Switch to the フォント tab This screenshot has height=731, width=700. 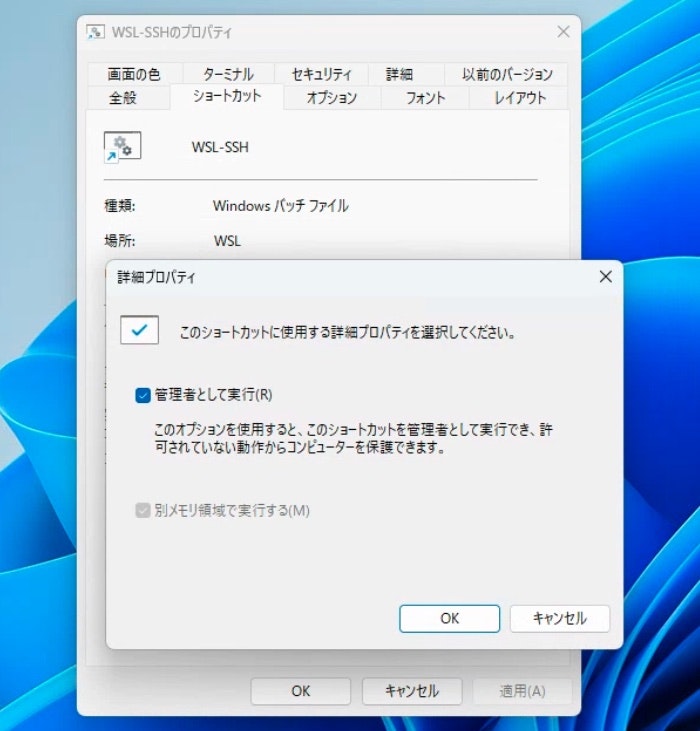[x=425, y=98]
